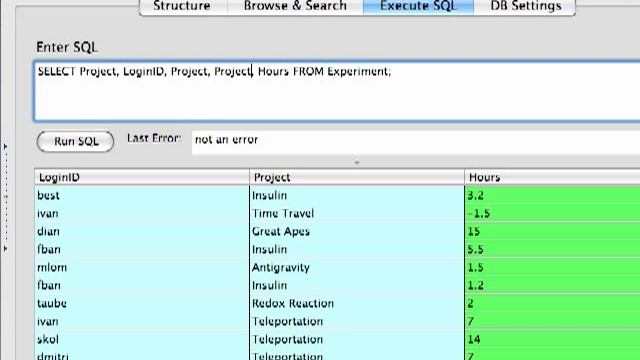
Task: Click the Teleportation cell in skol row
Action: click(357, 339)
